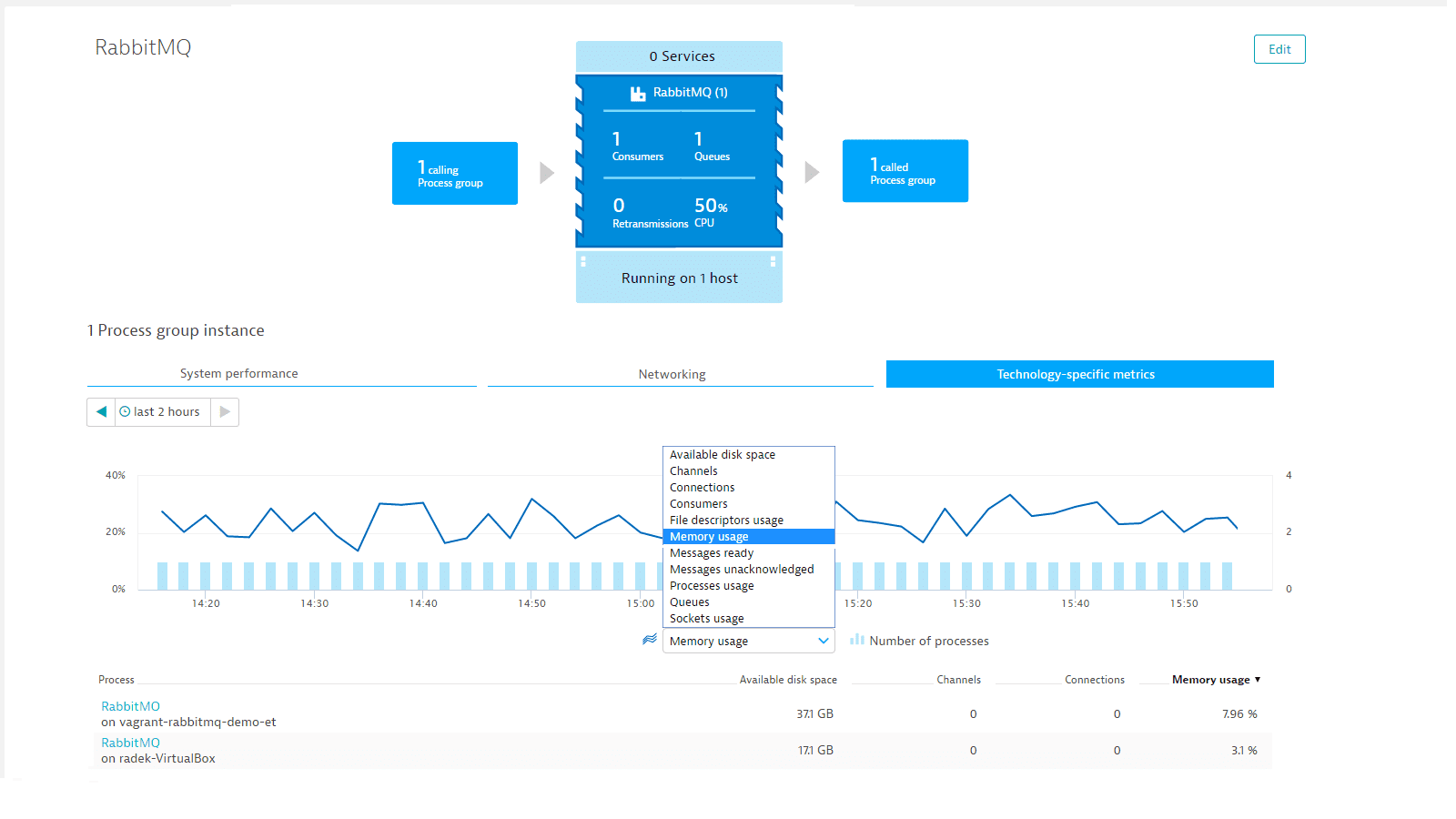The width and height of the screenshot is (1456, 819).
Task: Click the arrow between calling group and RabbitMQ tile
Action: [x=547, y=173]
